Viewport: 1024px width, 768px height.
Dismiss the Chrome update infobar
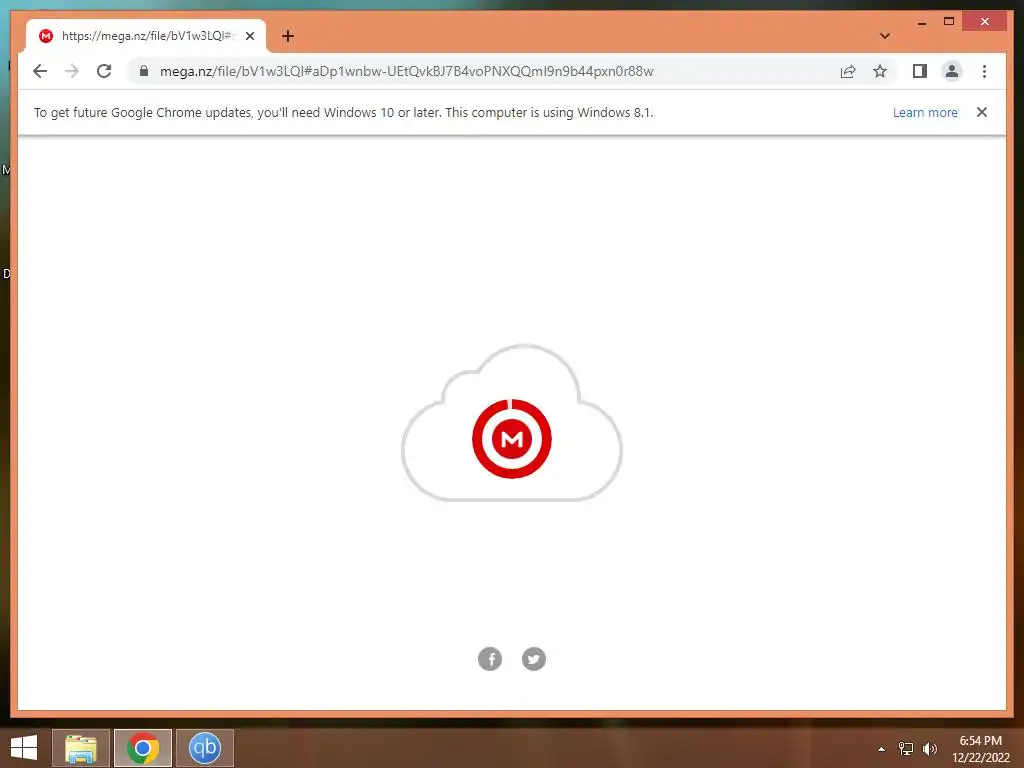coord(982,112)
